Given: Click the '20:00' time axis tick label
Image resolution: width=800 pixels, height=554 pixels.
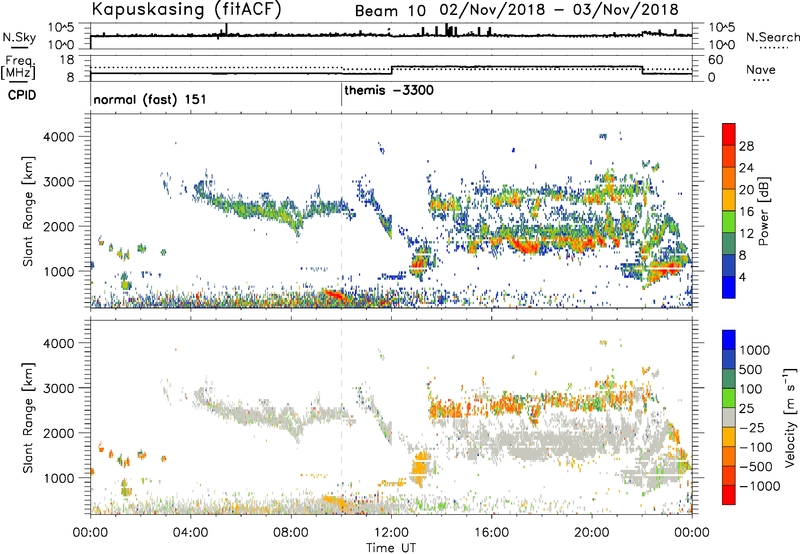Looking at the screenshot, I should click(x=592, y=532).
